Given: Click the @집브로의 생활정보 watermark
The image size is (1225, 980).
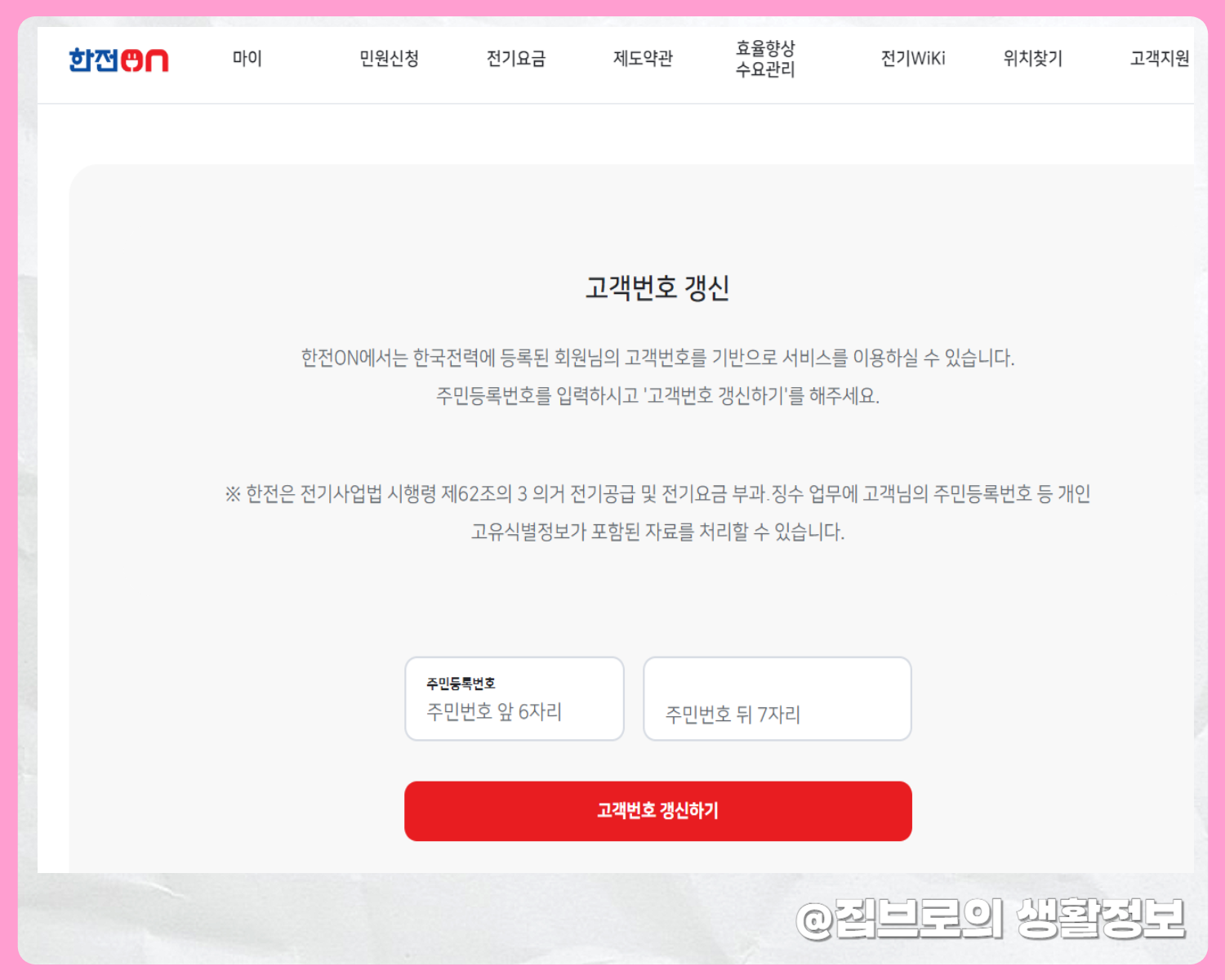Looking at the screenshot, I should [x=991, y=920].
